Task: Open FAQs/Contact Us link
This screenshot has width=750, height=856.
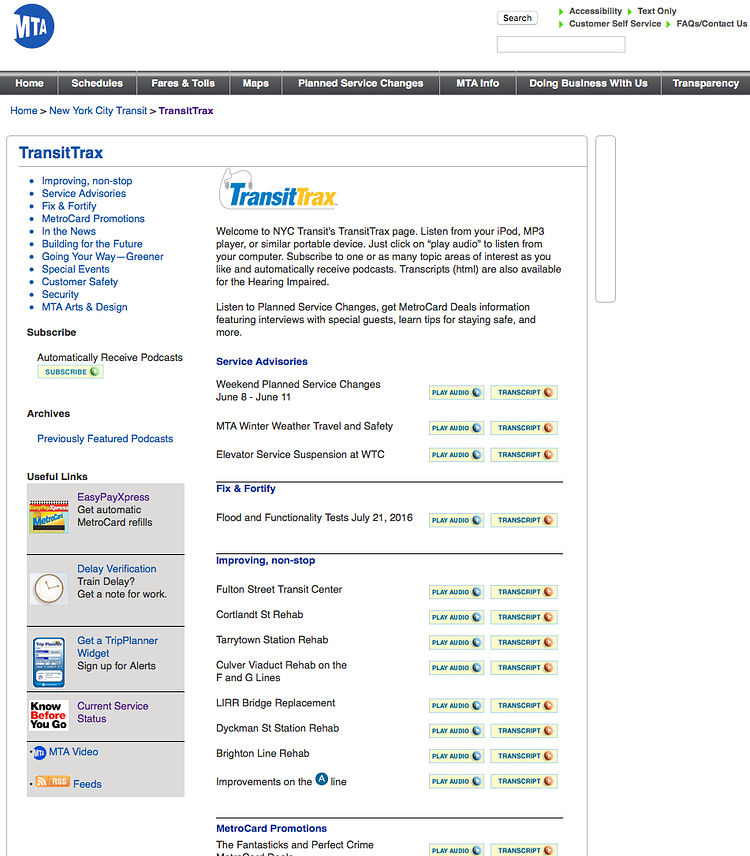Action: point(712,23)
